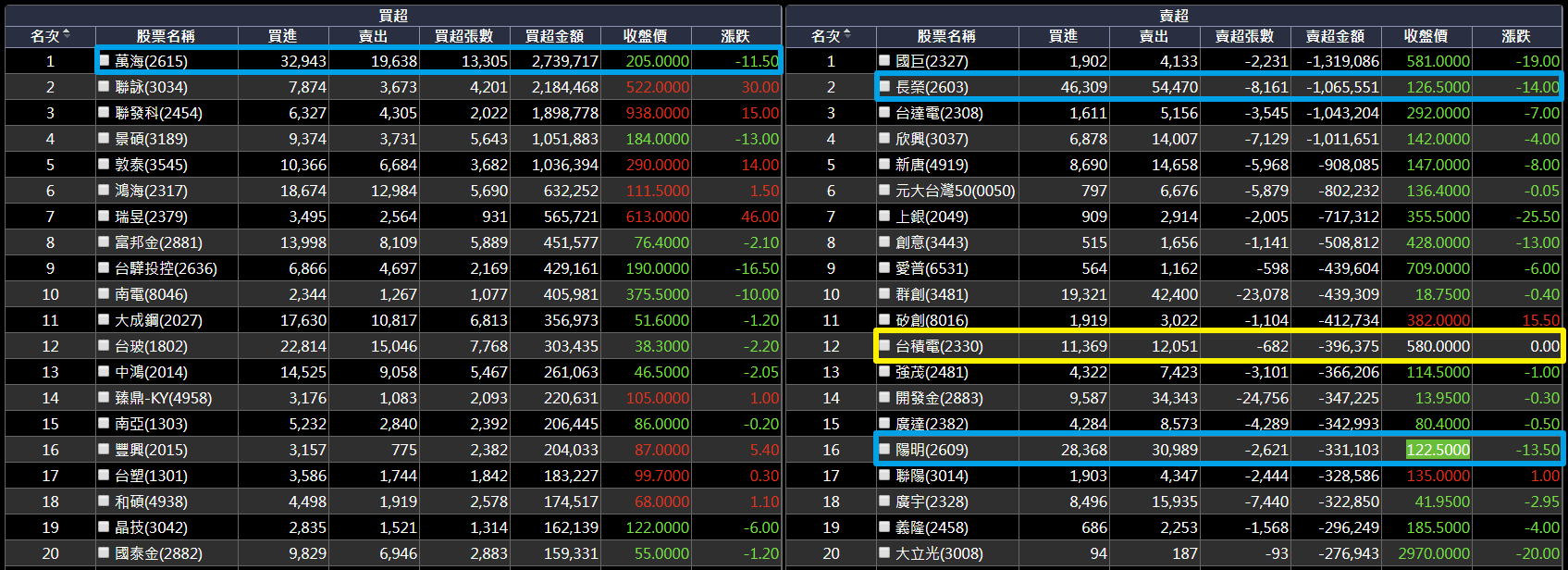1568x570 pixels.
Task: Open stock 敦泰(3545) row
Action: tap(151, 165)
